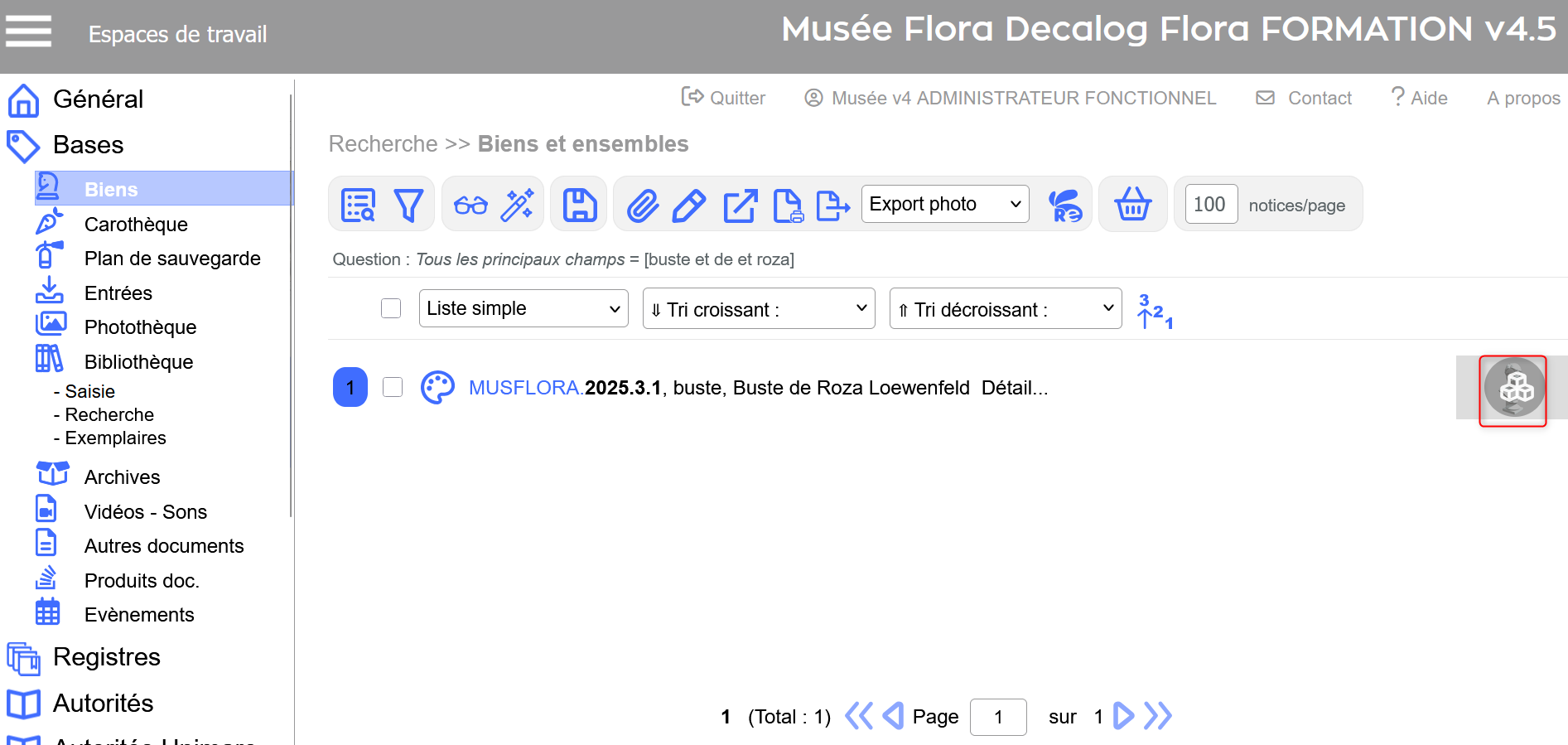The width and height of the screenshot is (1568, 745).
Task: Click the magic wand icon
Action: point(518,205)
